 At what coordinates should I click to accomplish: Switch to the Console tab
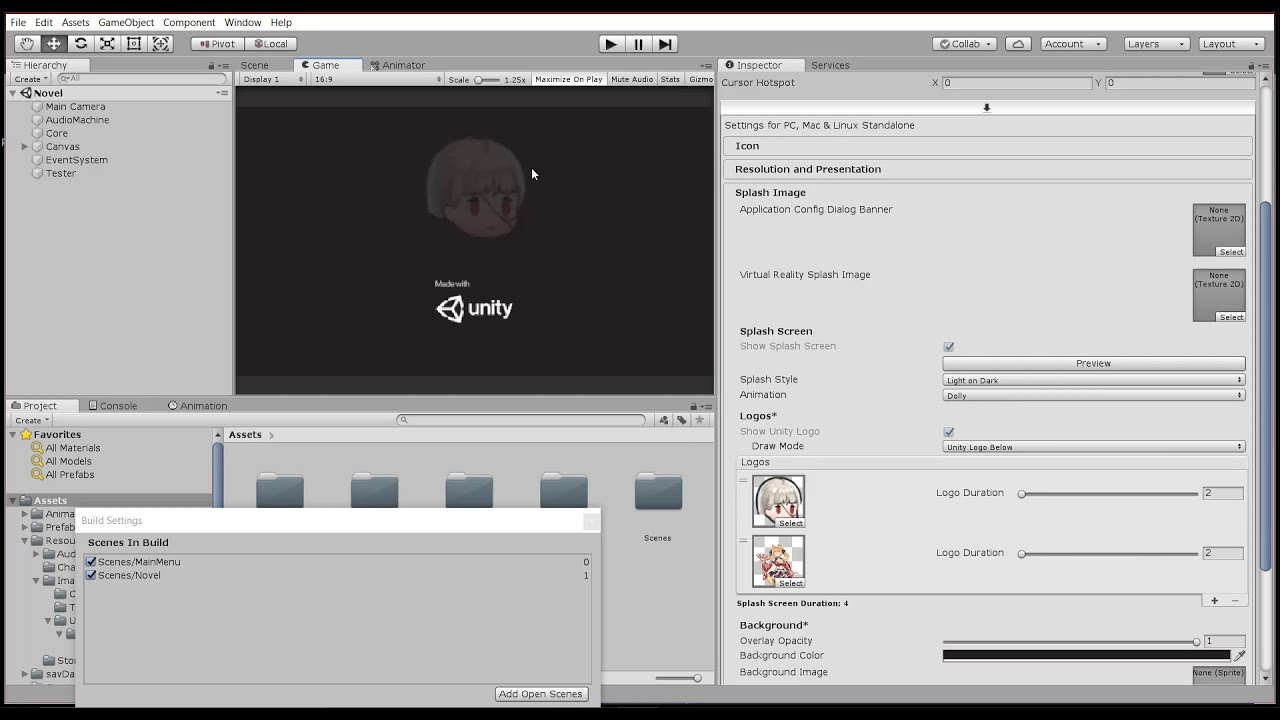coord(113,406)
